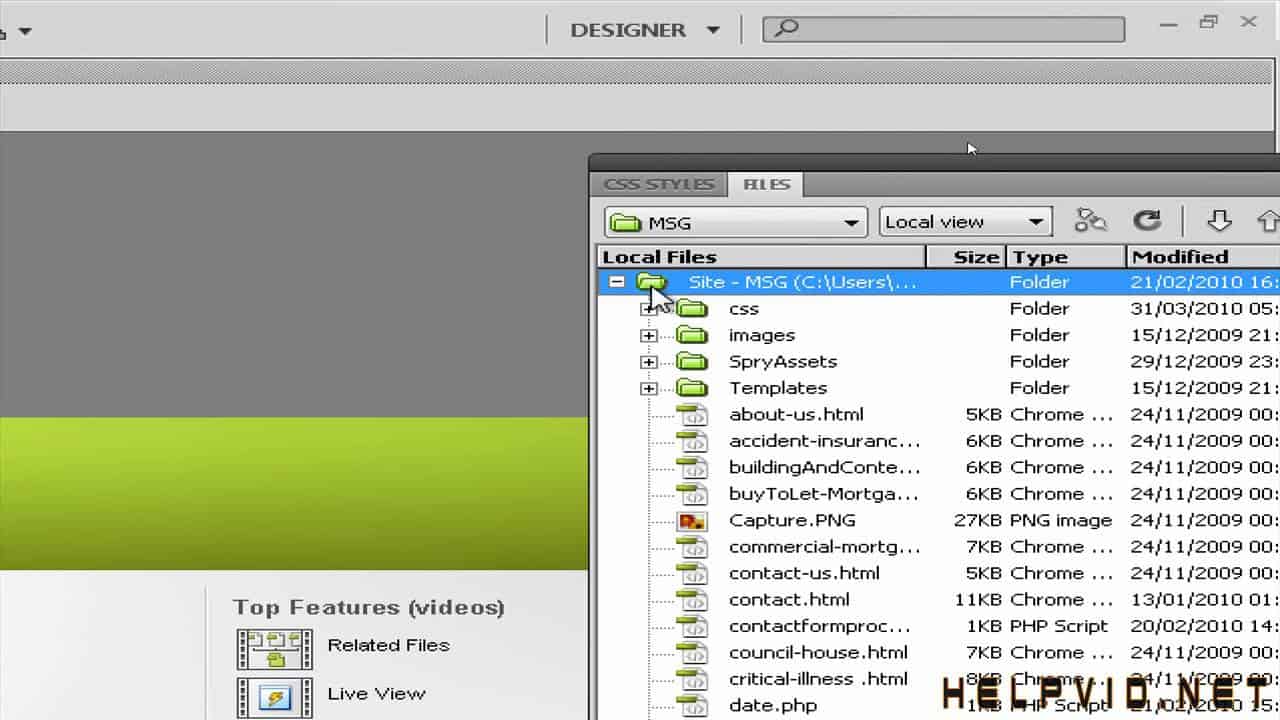Click the about-us.html file icon

click(x=691, y=415)
